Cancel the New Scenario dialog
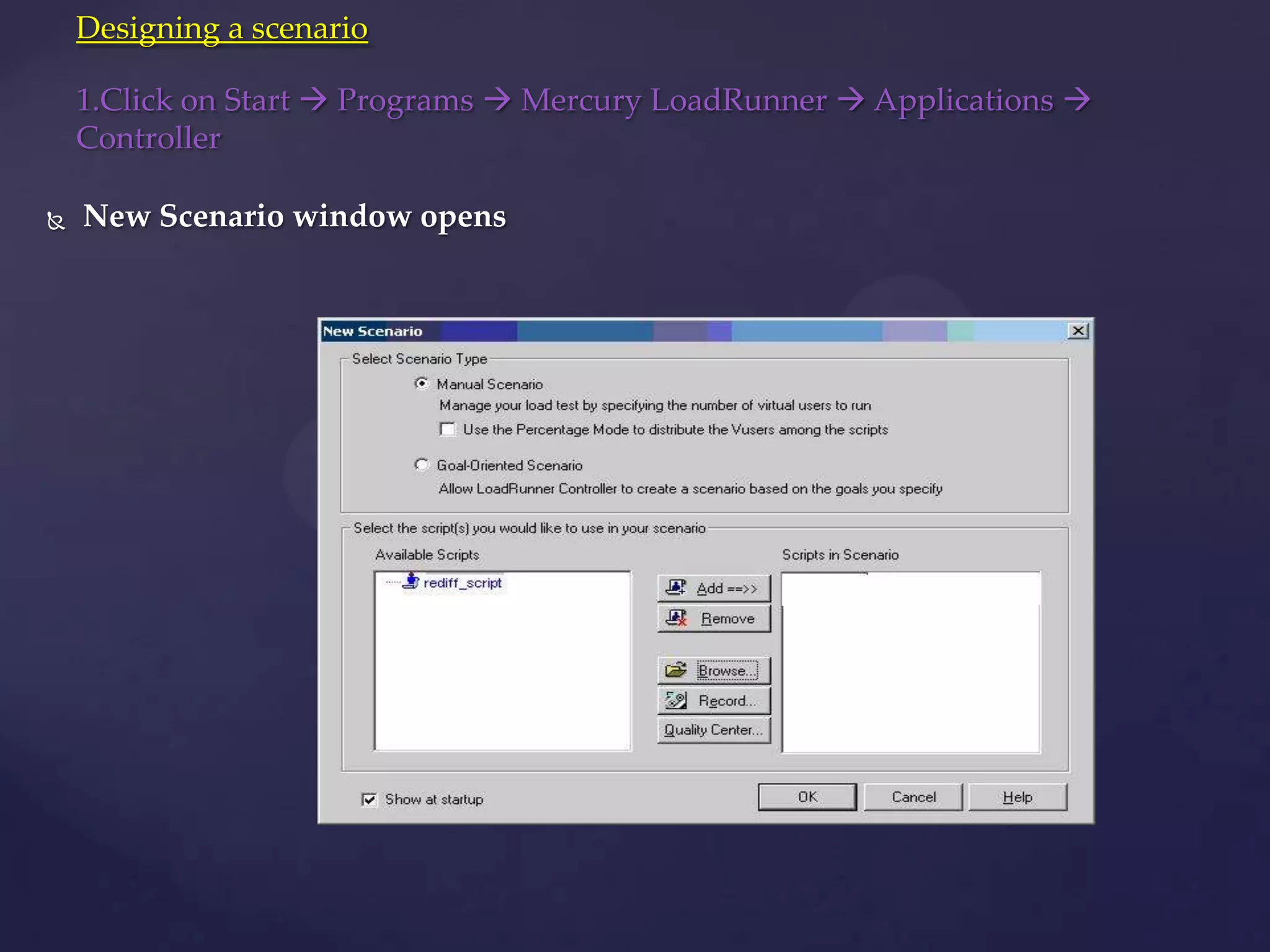The height and width of the screenshot is (952, 1270). click(x=913, y=797)
